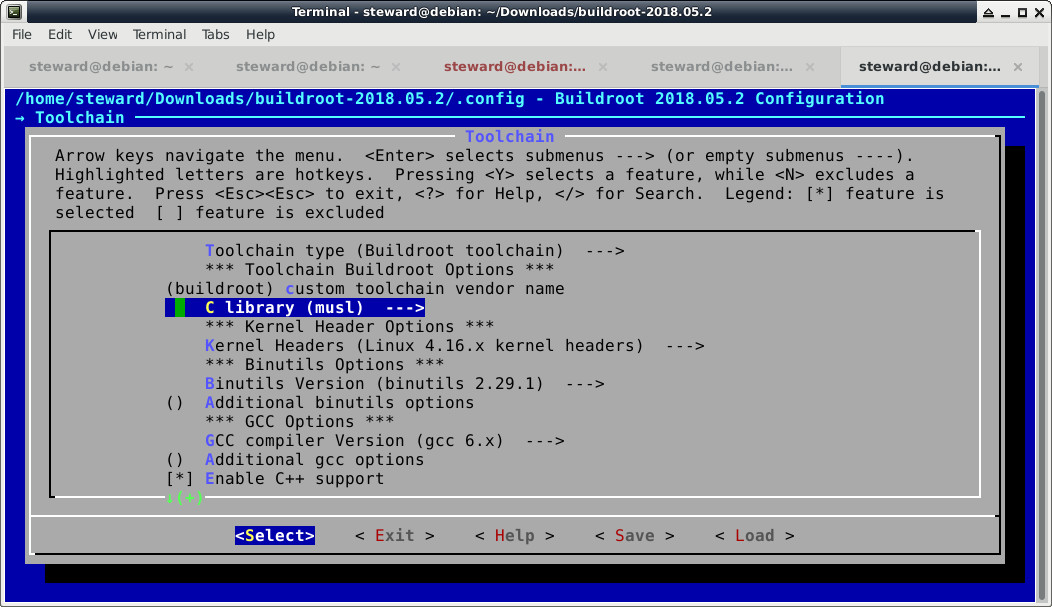The width and height of the screenshot is (1052, 607).
Task: Click the < Load > button
Action: 755,536
